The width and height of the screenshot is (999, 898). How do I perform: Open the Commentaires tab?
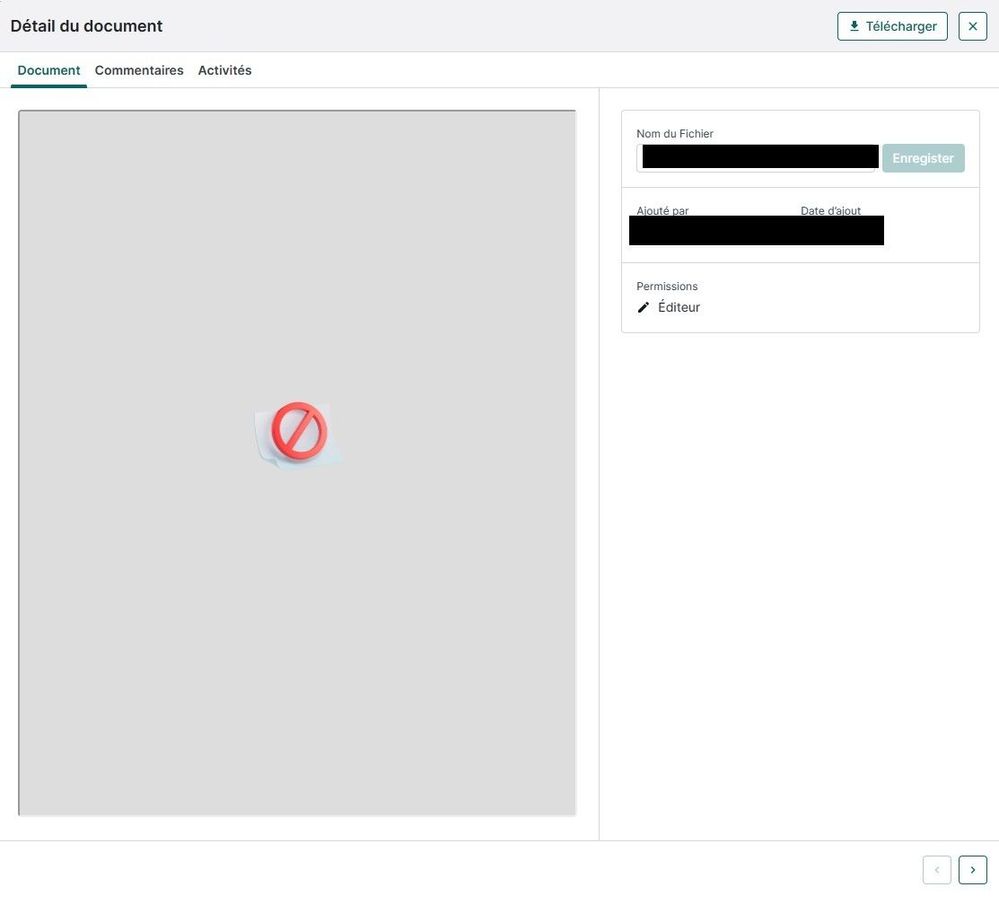139,70
